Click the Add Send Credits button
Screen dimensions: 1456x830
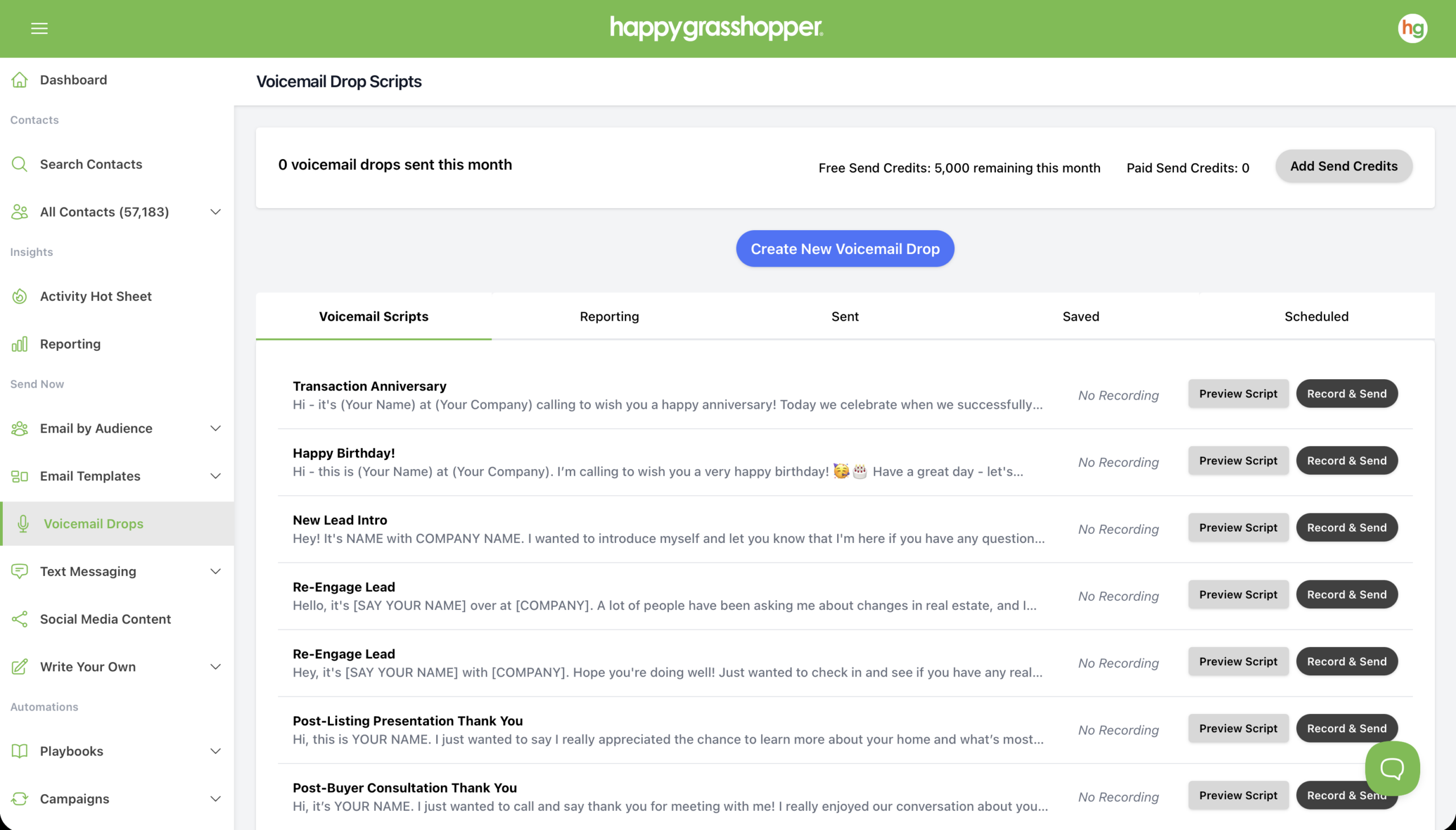coord(1343,167)
